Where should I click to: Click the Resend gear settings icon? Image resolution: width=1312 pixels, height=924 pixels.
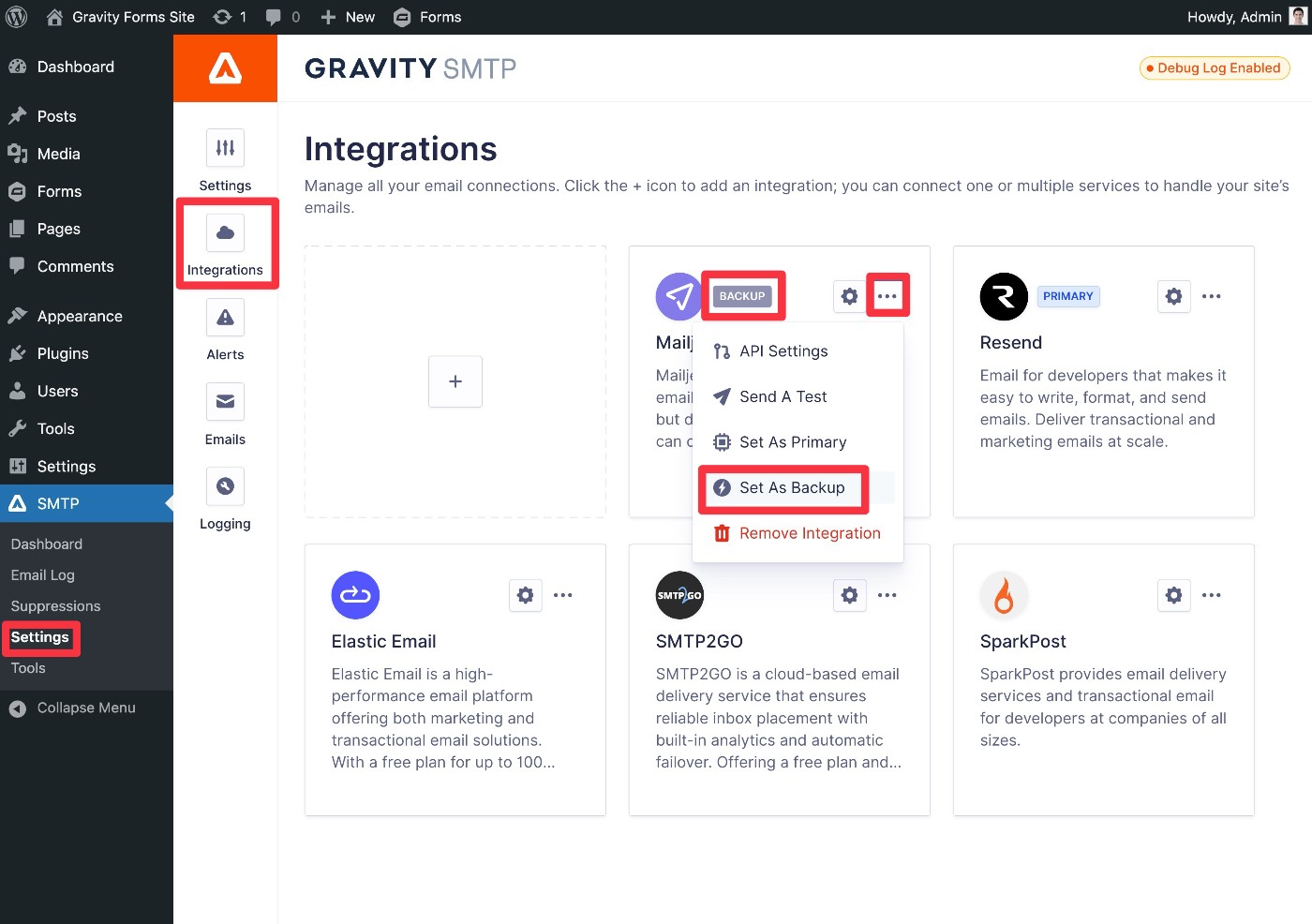(1173, 296)
